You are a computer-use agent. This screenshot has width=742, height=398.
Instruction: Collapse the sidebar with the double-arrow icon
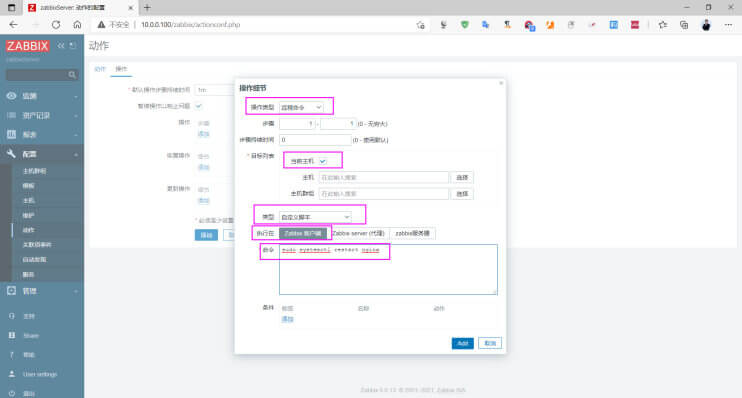coord(61,46)
